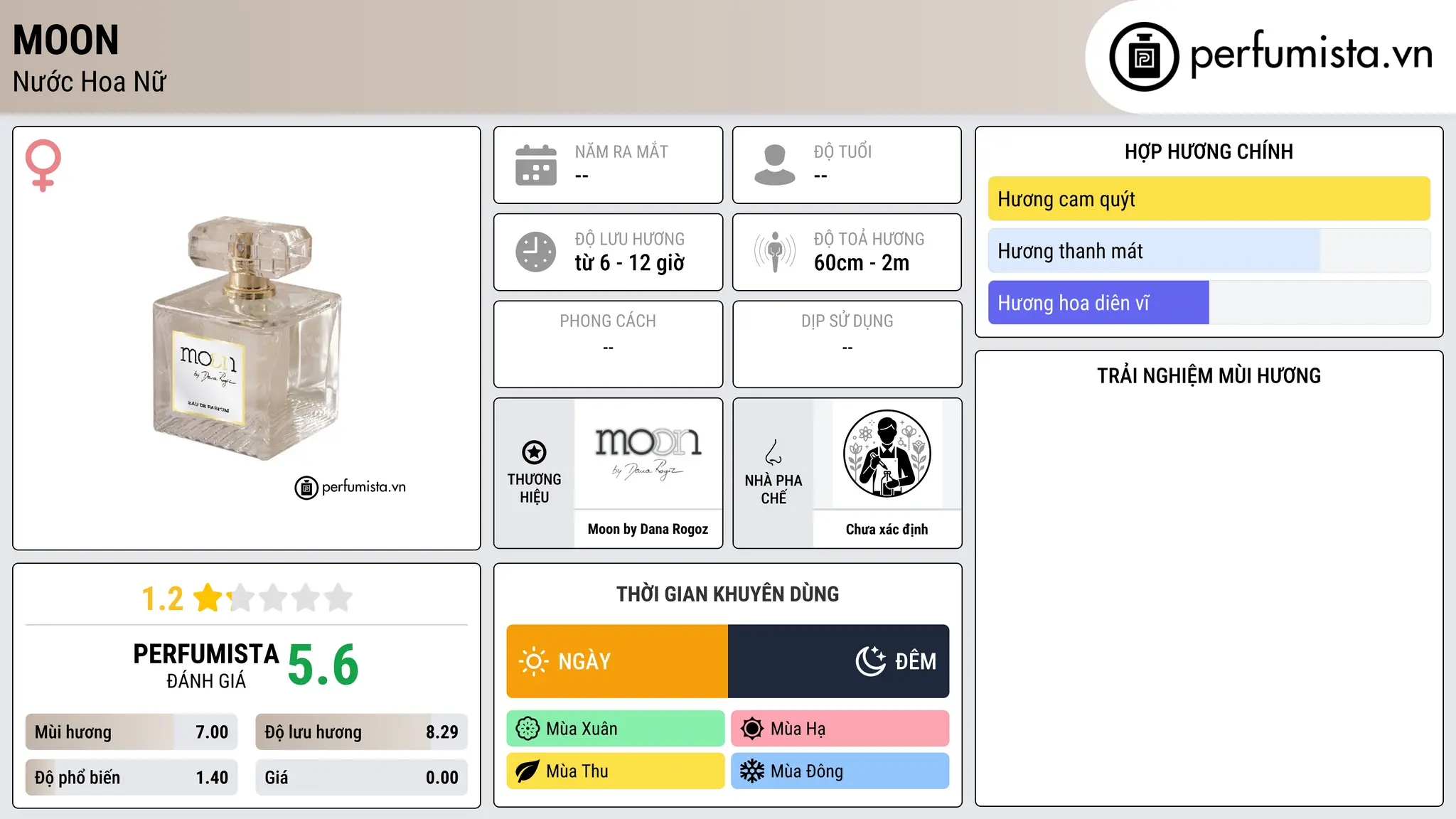The image size is (1456, 819).
Task: Click the sun icon for Mùa Hạ
Action: pyautogui.click(x=752, y=729)
